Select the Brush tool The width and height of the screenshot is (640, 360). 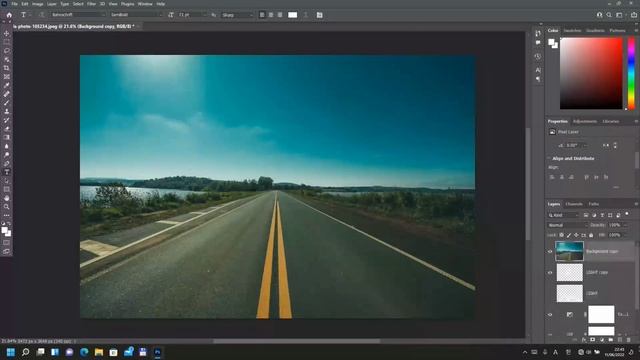tap(7, 102)
